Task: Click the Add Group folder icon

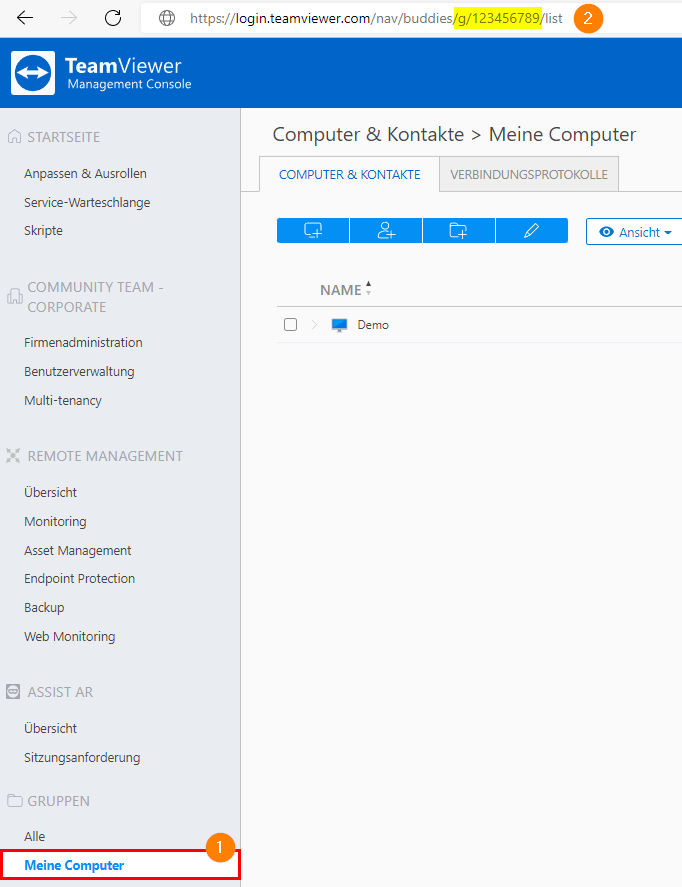Action: coord(459,230)
